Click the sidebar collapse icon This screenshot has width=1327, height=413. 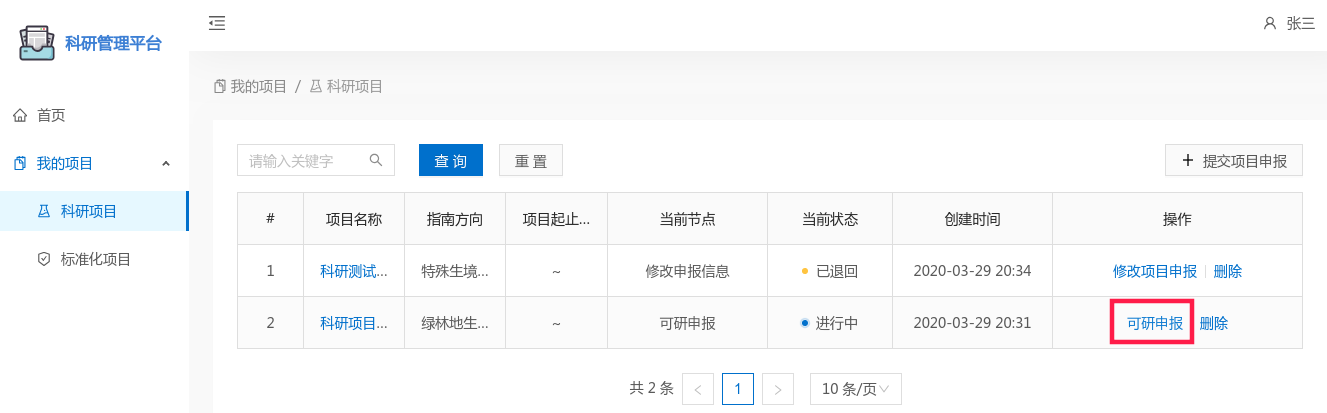pyautogui.click(x=217, y=23)
